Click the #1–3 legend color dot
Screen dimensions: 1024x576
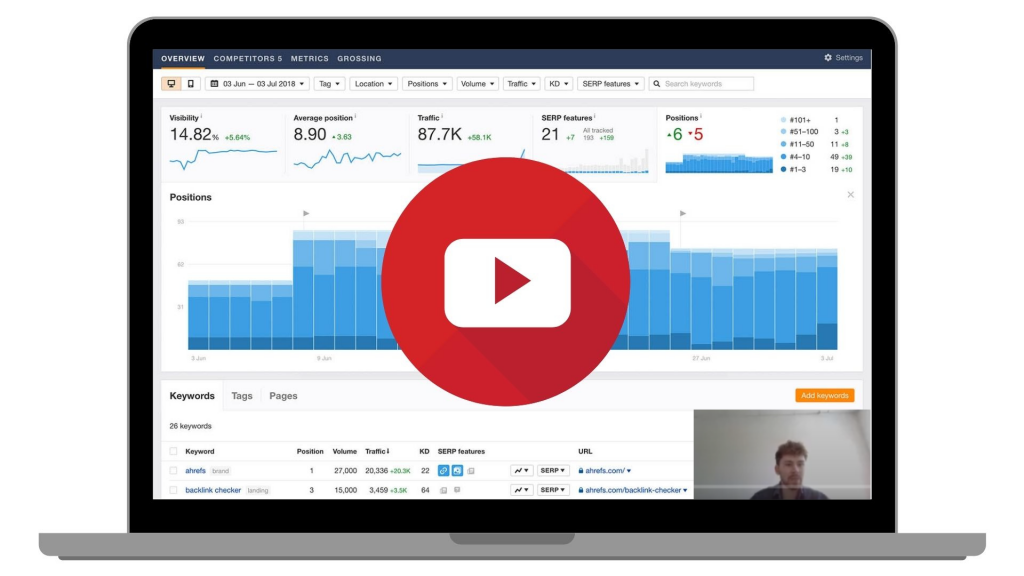tap(784, 169)
